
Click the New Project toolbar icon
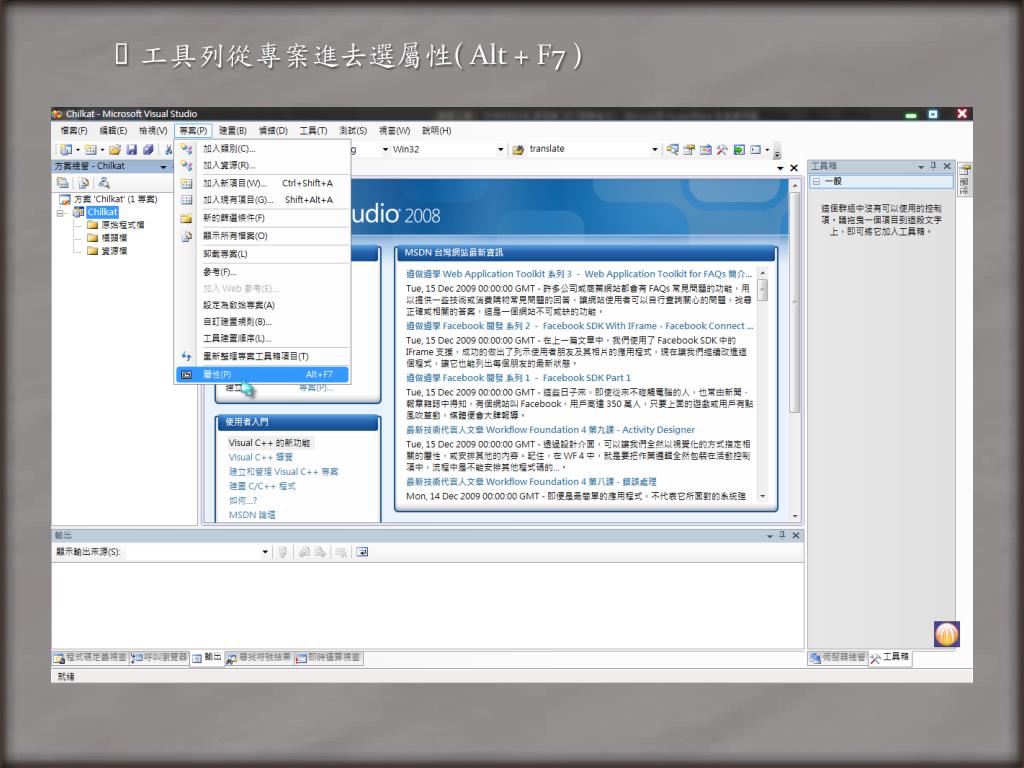[66, 150]
